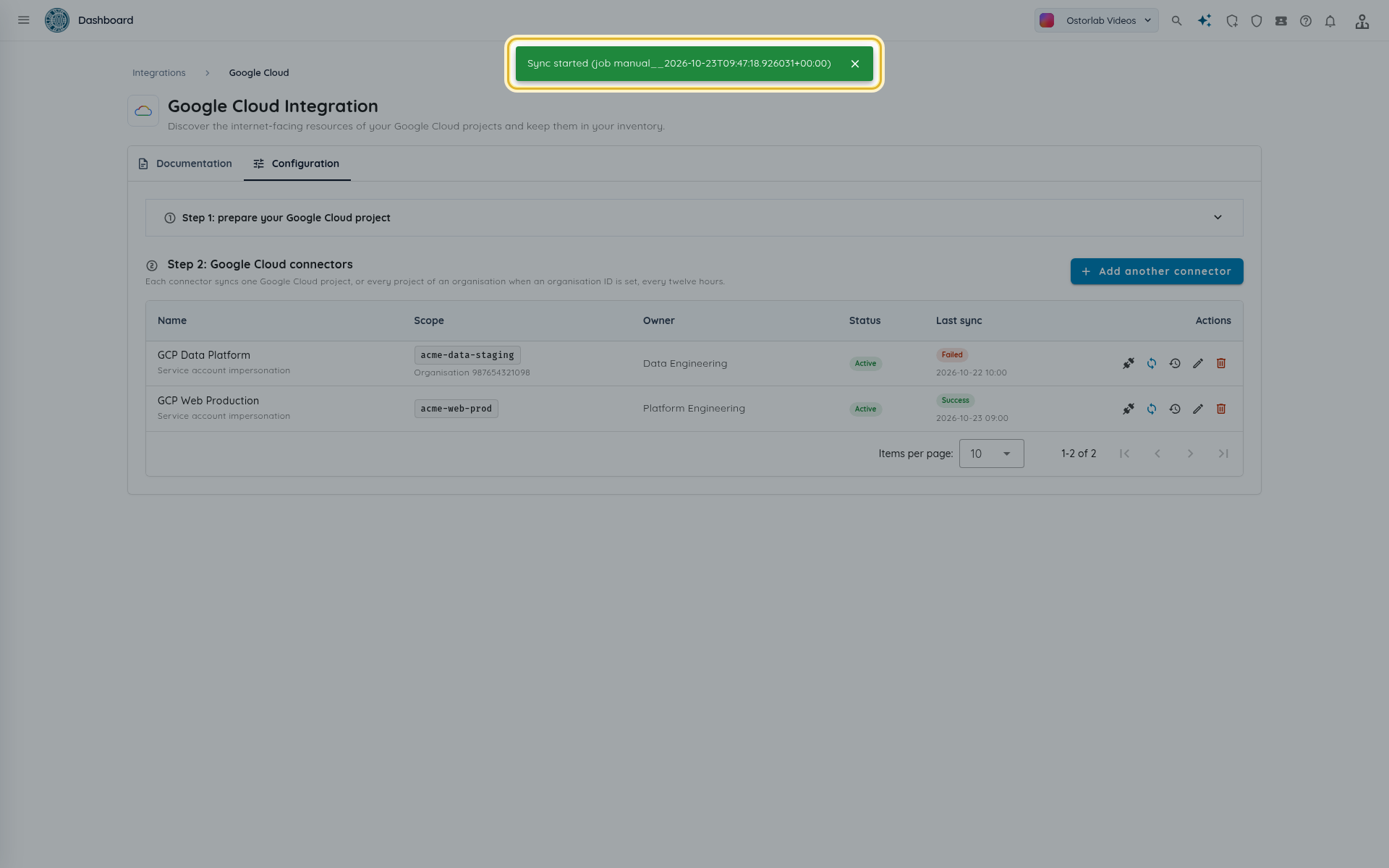Screen dimensions: 1389x868
Task: Select the Configuration tab
Action: coord(297,163)
